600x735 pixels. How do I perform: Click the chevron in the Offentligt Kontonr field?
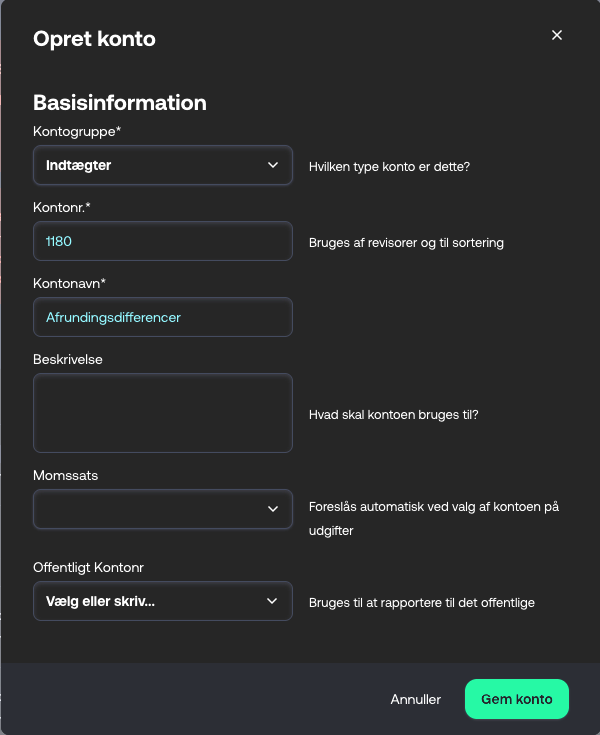coord(272,601)
